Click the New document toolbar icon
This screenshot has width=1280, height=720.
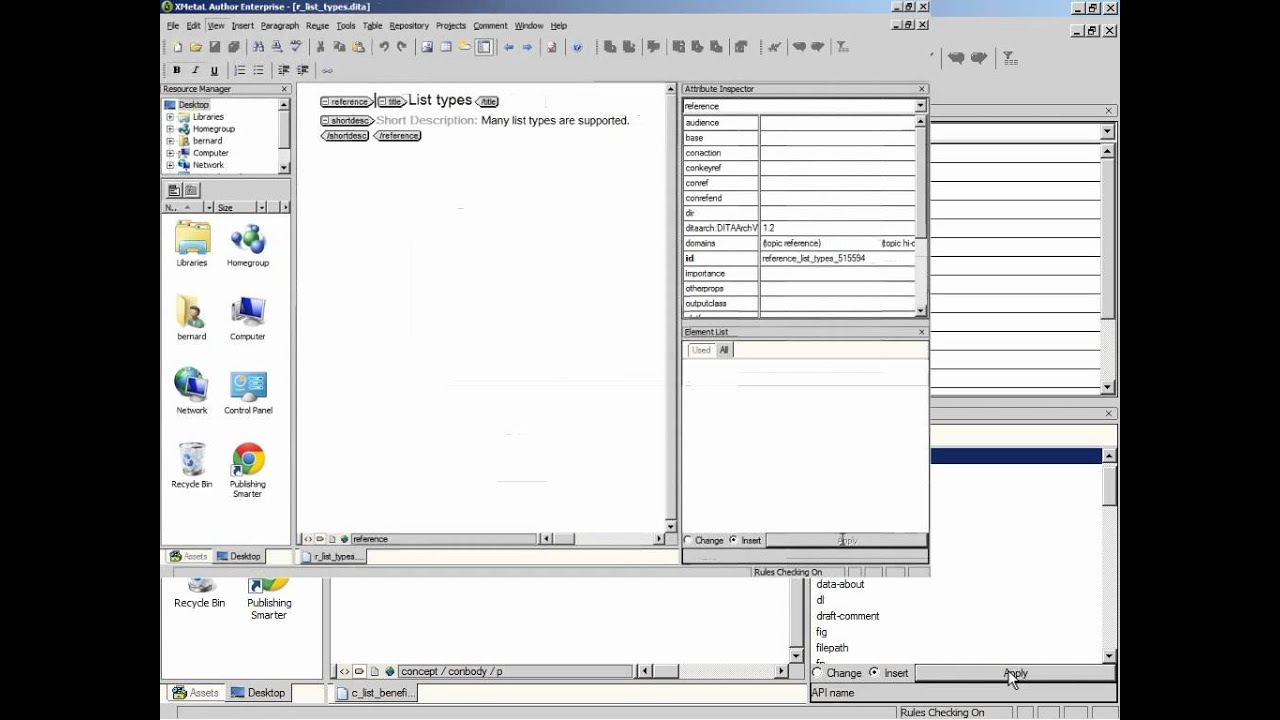177,47
